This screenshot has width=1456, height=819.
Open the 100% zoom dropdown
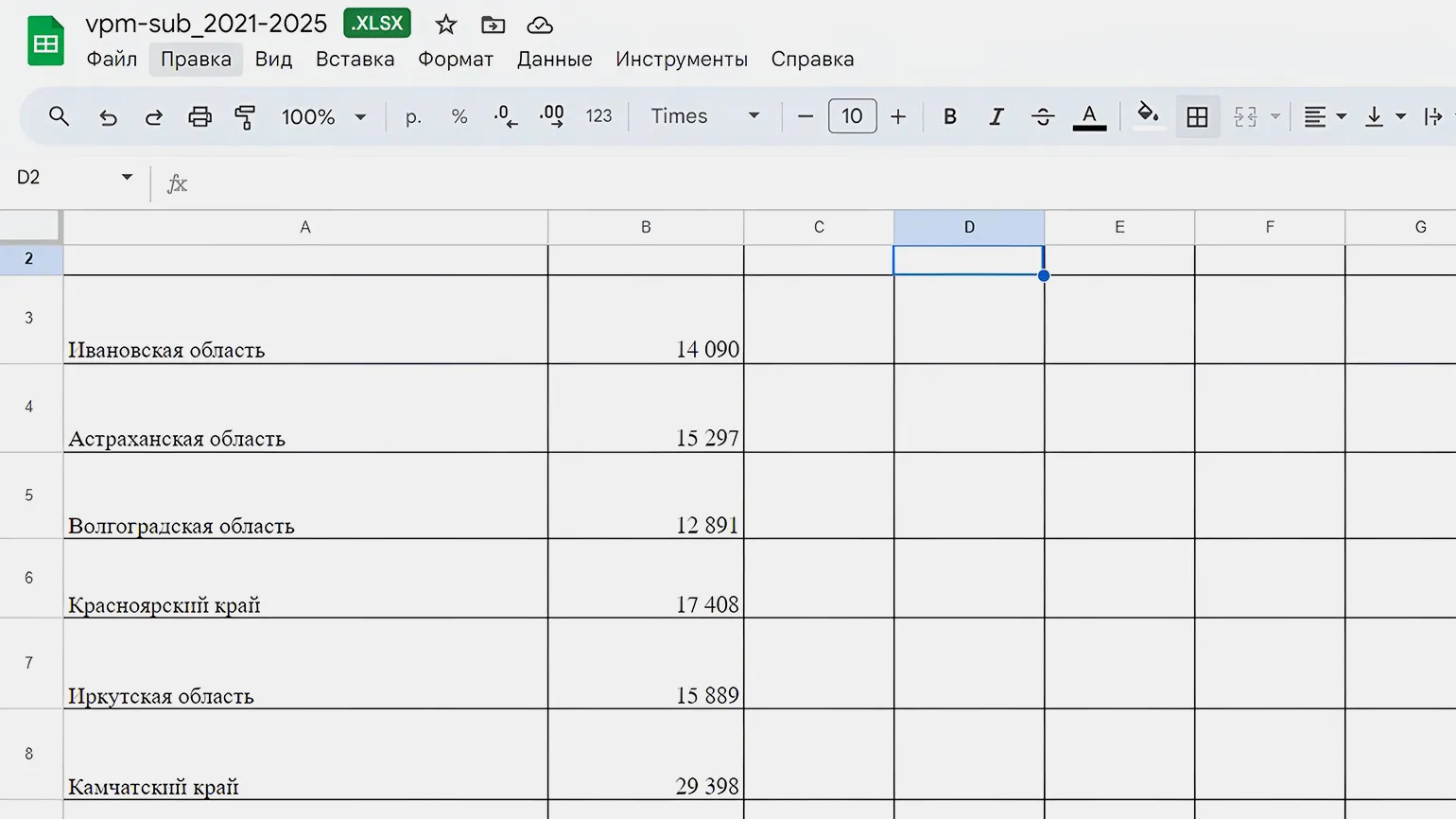pyautogui.click(x=323, y=116)
